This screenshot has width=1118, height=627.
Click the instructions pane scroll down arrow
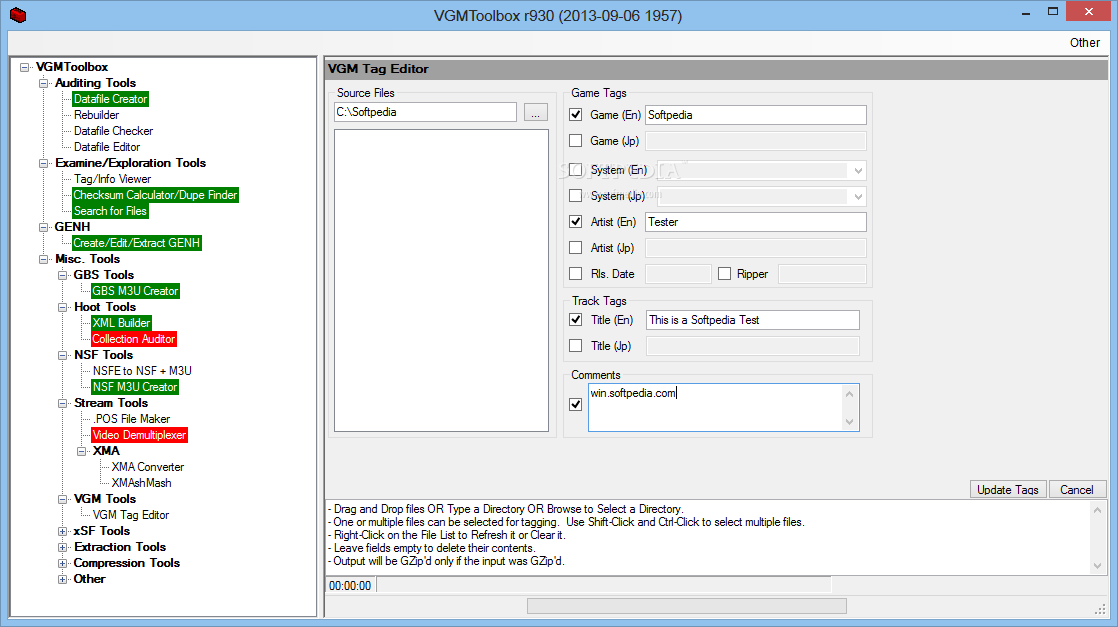click(1097, 566)
